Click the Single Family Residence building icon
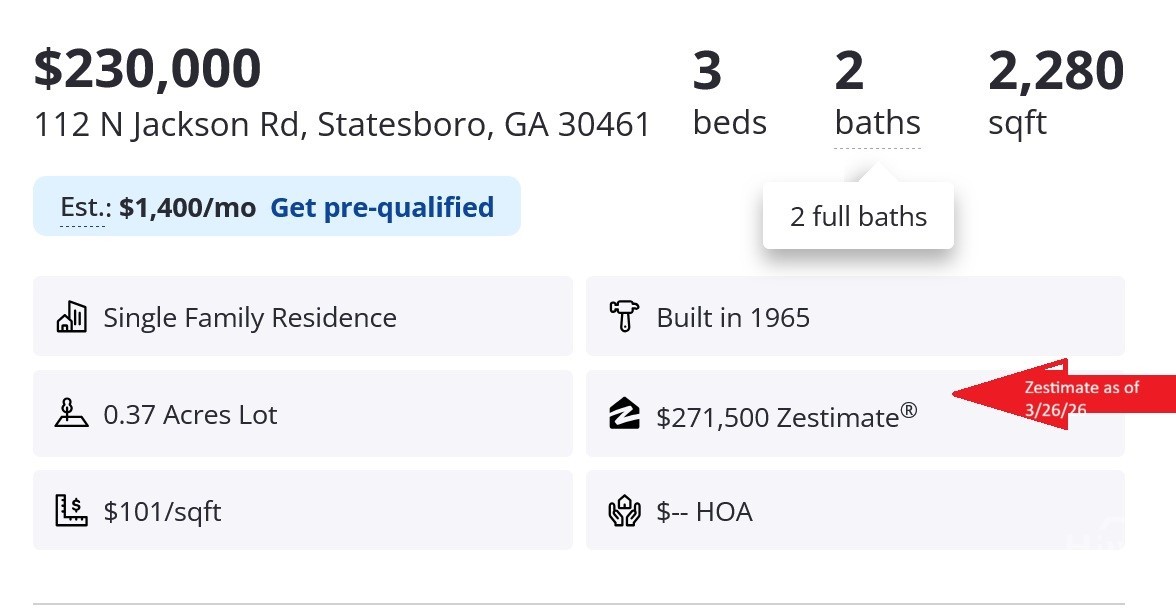The width and height of the screenshot is (1176, 611). coord(71,318)
